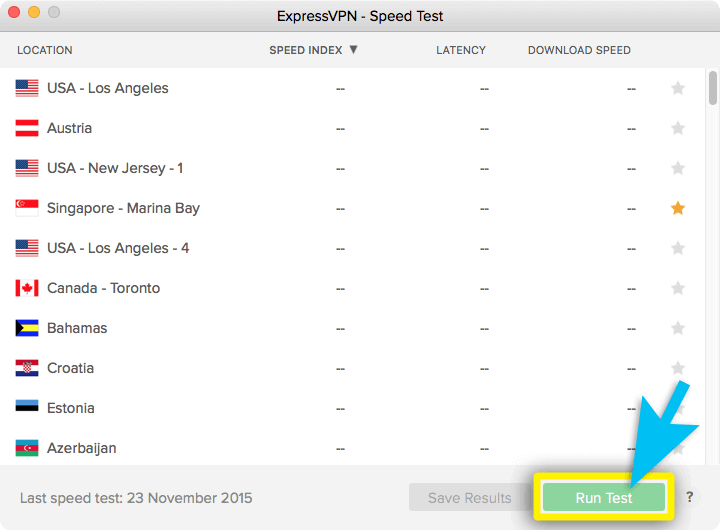Click the Latency value for Singapore - Marina Bay
Viewport: 720px width, 530px height.
pyautogui.click(x=484, y=209)
